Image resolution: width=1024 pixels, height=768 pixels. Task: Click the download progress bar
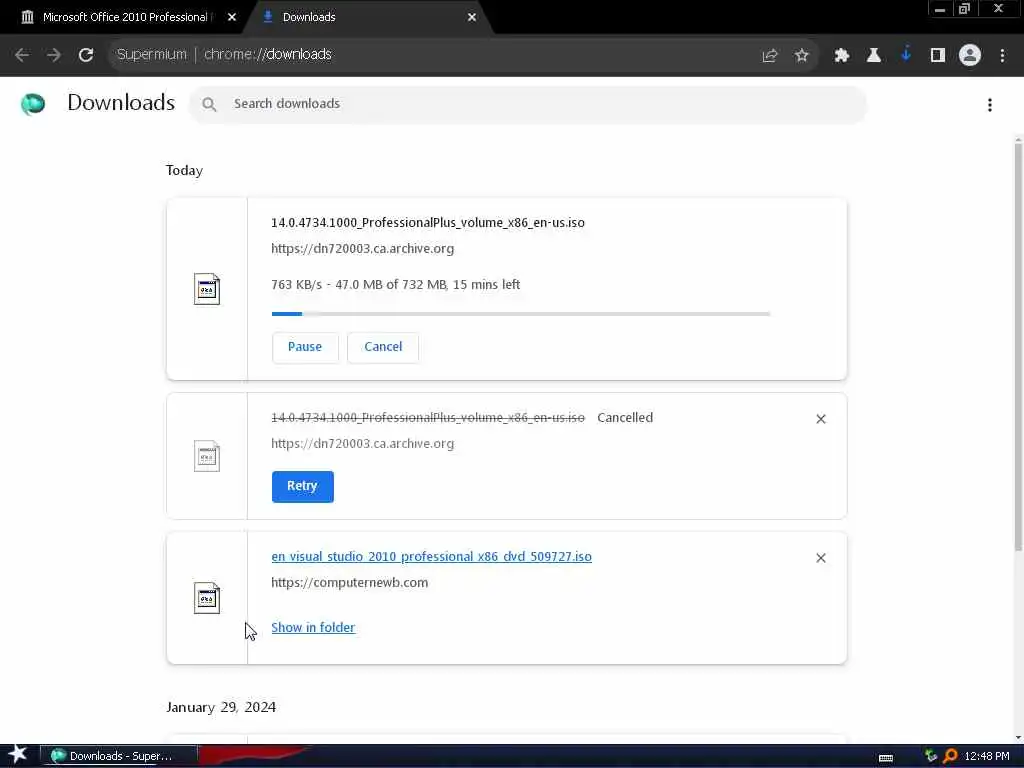tap(521, 314)
